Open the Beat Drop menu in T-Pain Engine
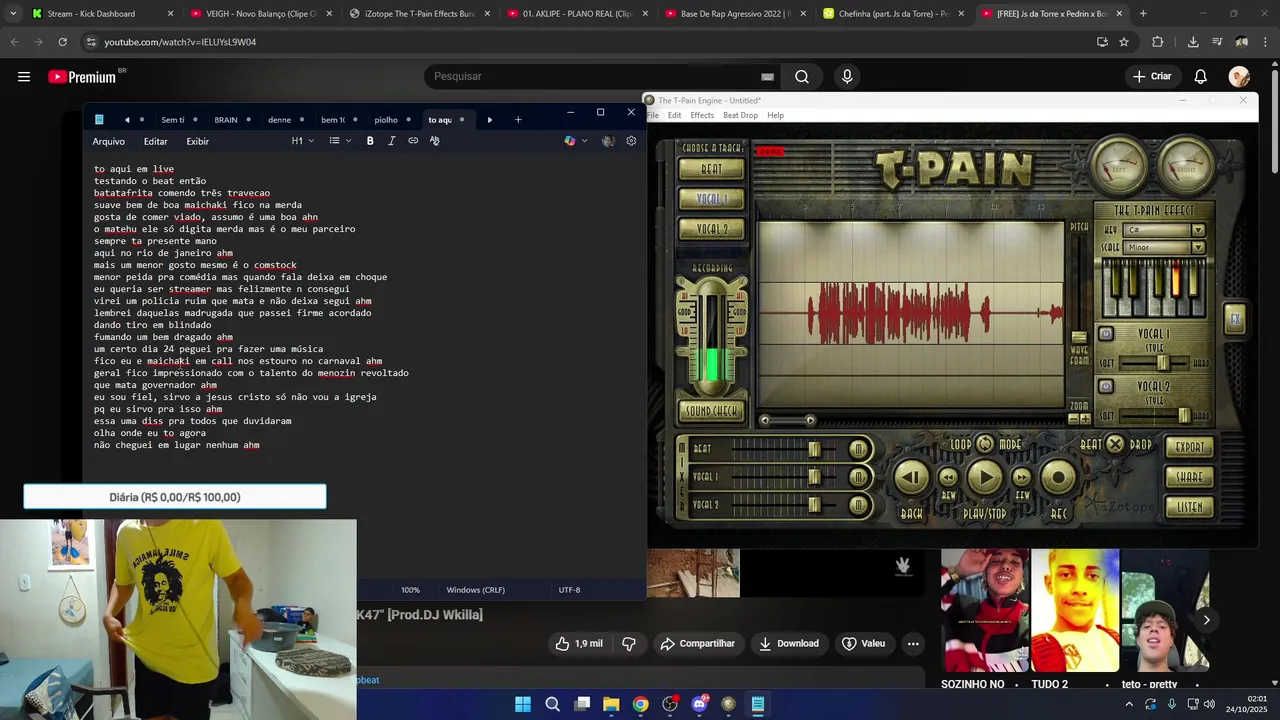The image size is (1280, 720). click(740, 115)
